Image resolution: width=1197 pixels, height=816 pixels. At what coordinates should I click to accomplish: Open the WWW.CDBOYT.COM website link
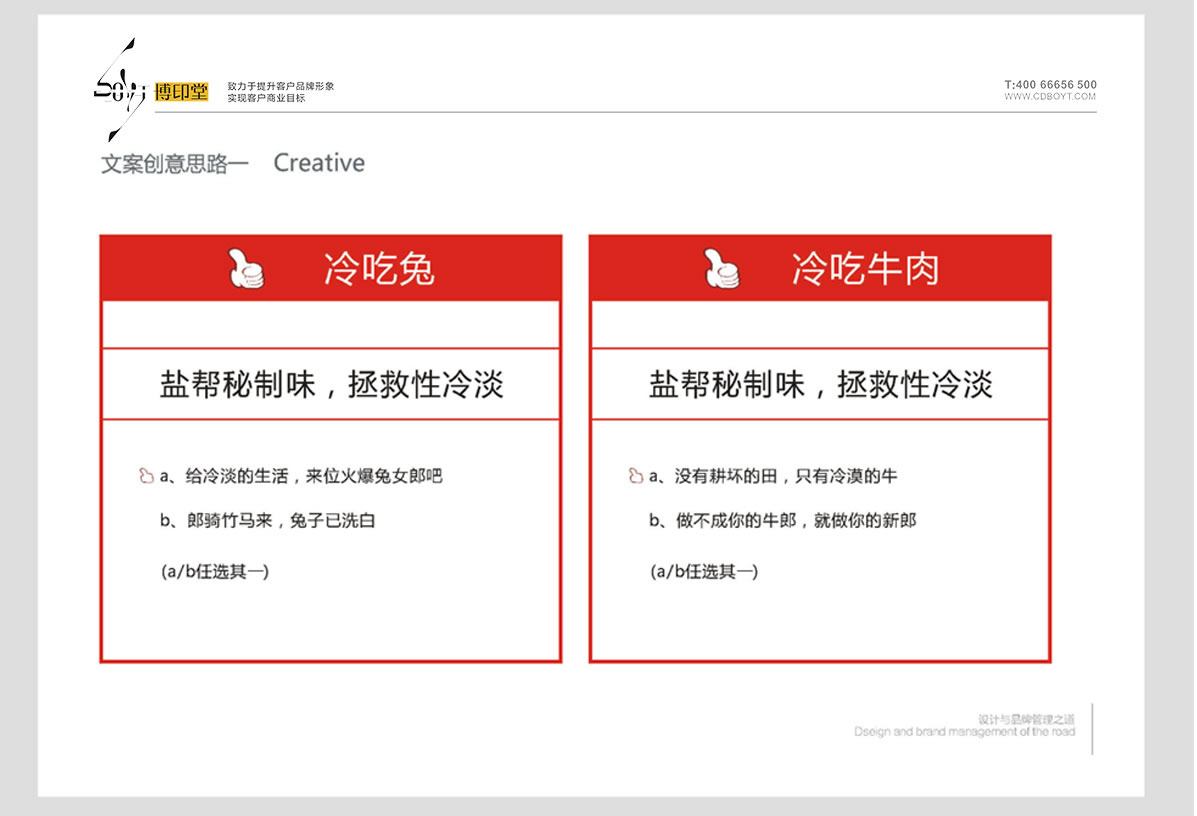tap(1050, 97)
